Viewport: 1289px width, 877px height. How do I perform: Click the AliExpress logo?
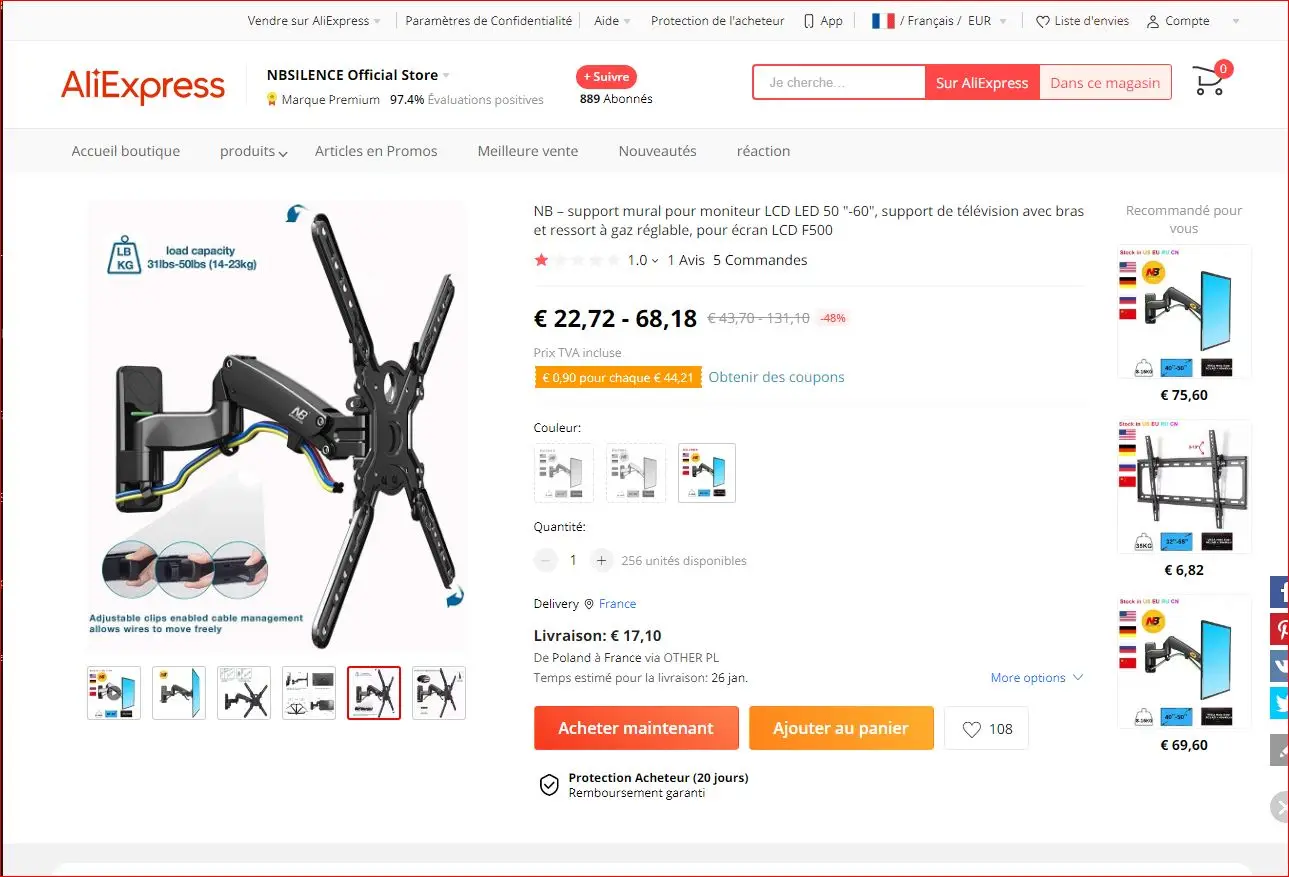pyautogui.click(x=143, y=85)
